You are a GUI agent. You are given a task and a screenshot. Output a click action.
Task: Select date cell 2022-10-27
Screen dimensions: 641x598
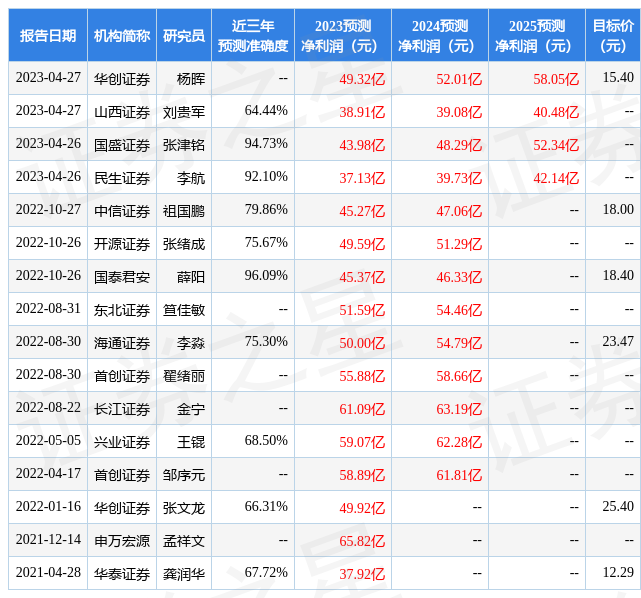(48, 209)
